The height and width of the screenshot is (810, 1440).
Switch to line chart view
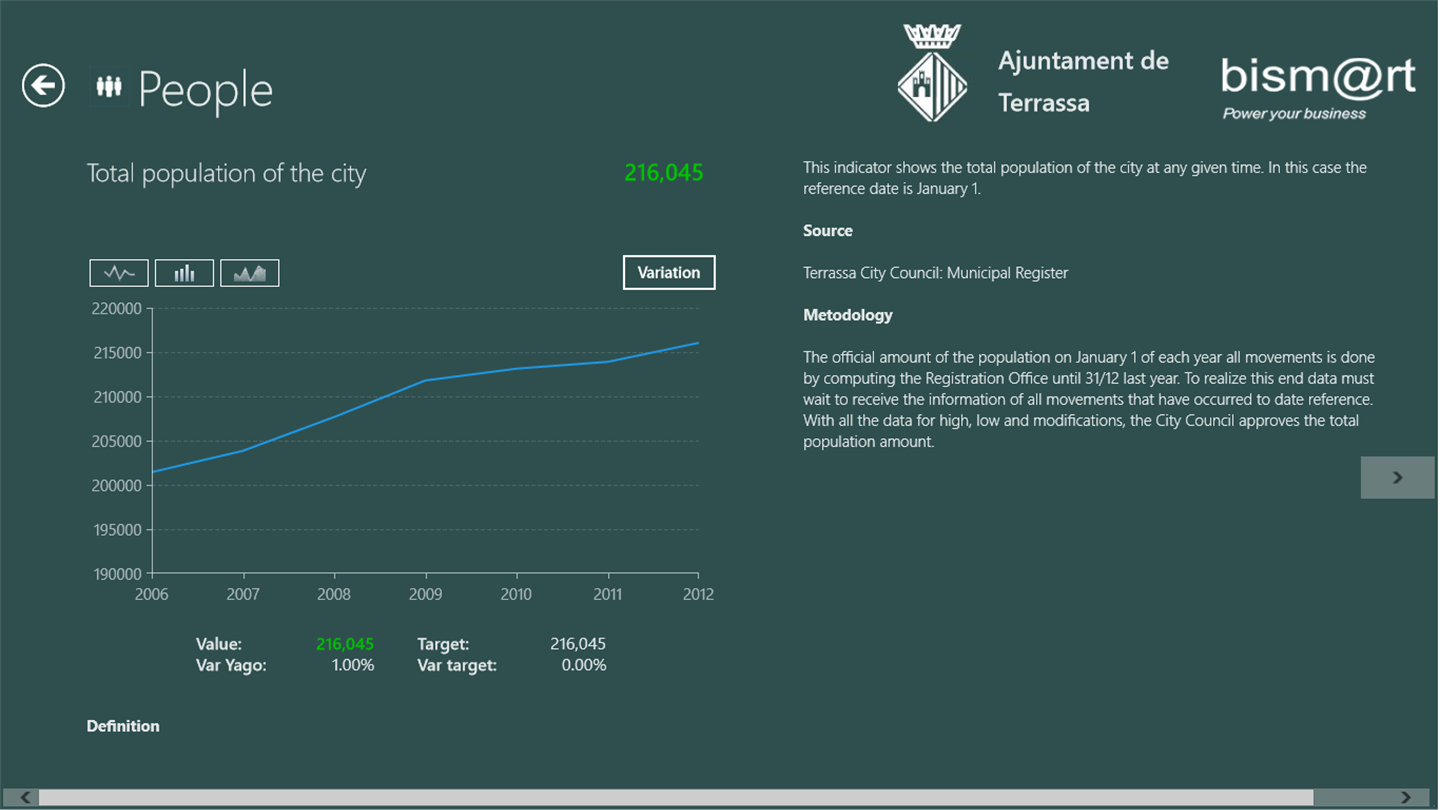119,273
